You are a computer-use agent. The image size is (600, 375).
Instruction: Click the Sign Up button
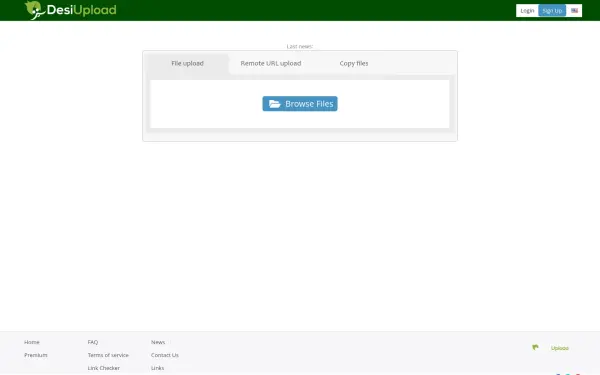[x=552, y=11]
